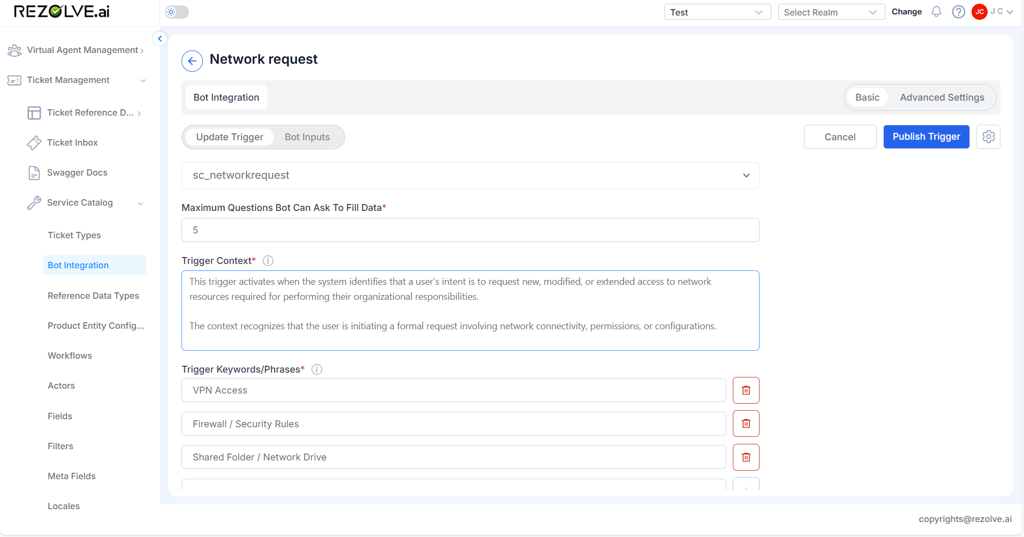Click the Service Catalog wrench icon
1024x537 pixels.
coord(34,203)
